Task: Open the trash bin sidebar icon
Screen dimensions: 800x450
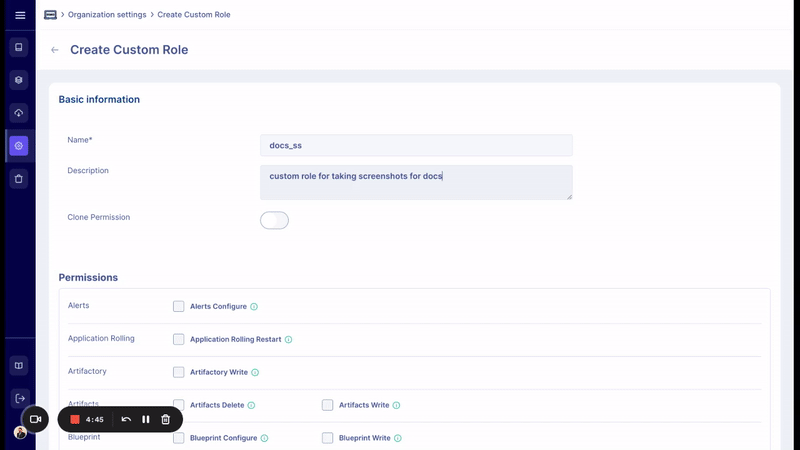Action: [x=19, y=179]
